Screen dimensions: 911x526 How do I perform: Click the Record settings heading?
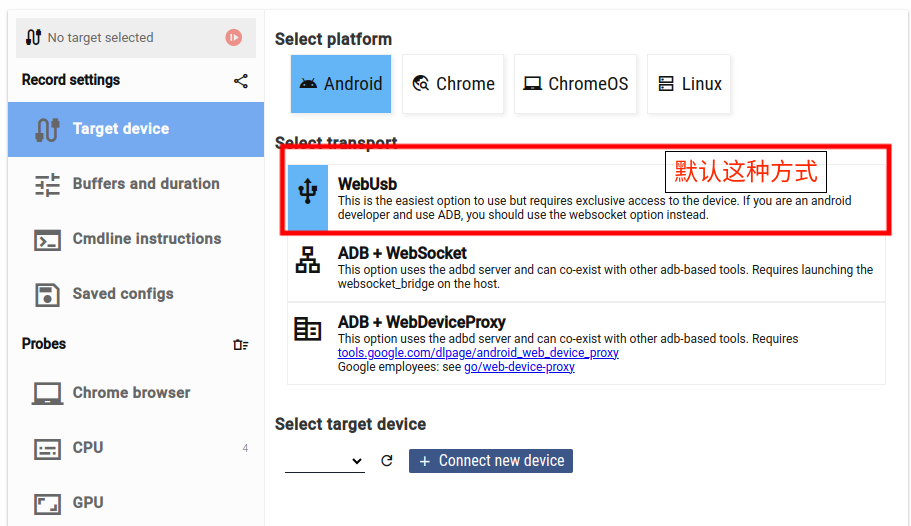(71, 80)
